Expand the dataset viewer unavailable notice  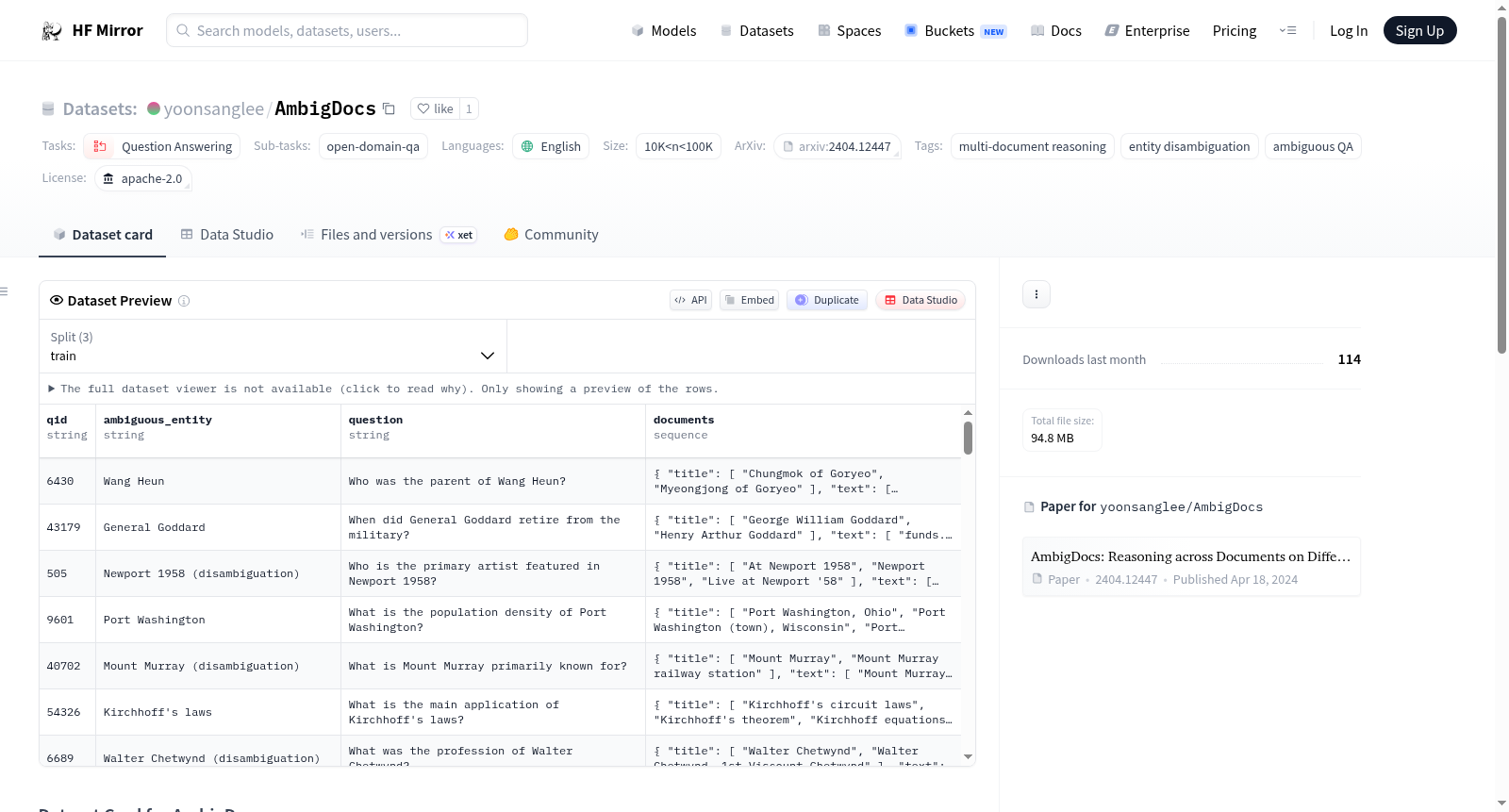click(383, 389)
